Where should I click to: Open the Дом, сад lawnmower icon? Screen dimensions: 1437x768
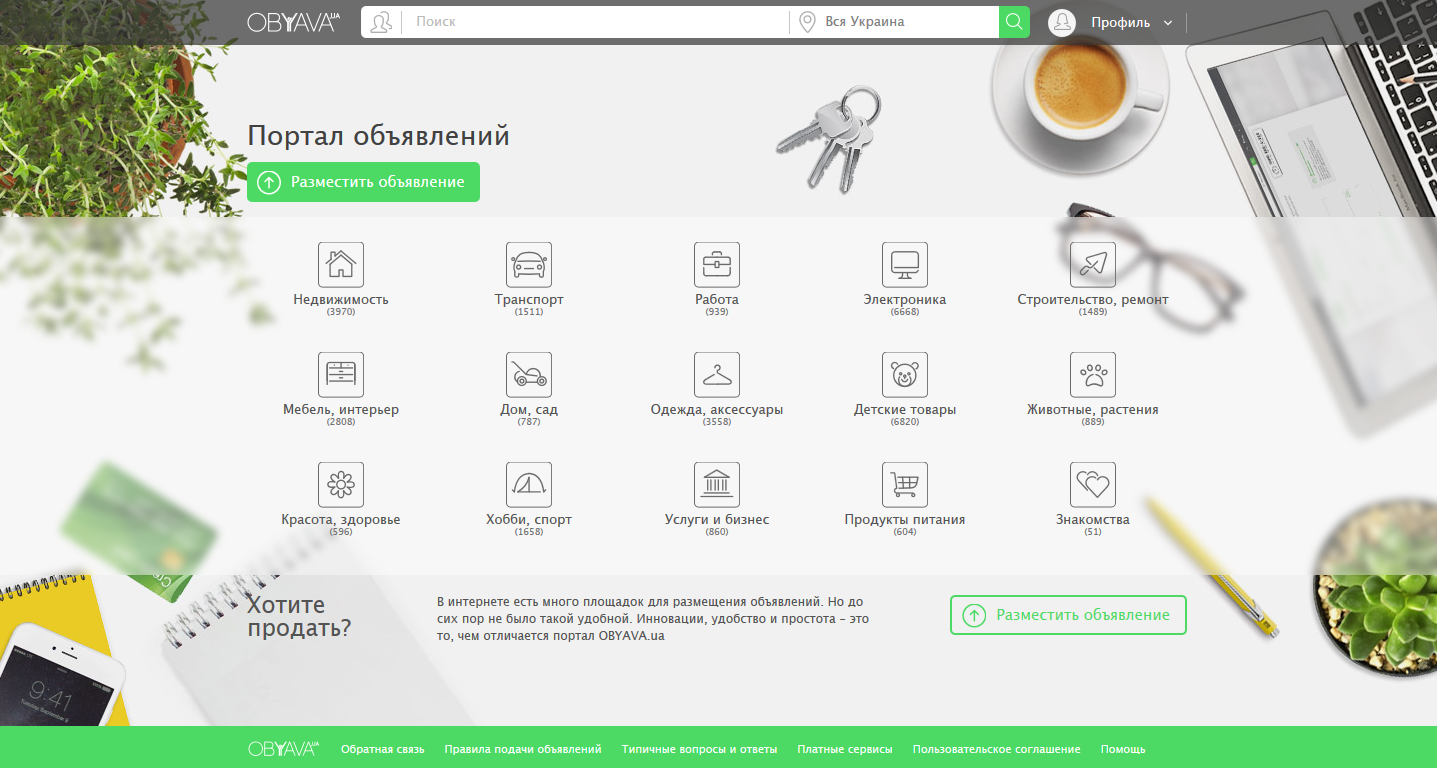529,375
